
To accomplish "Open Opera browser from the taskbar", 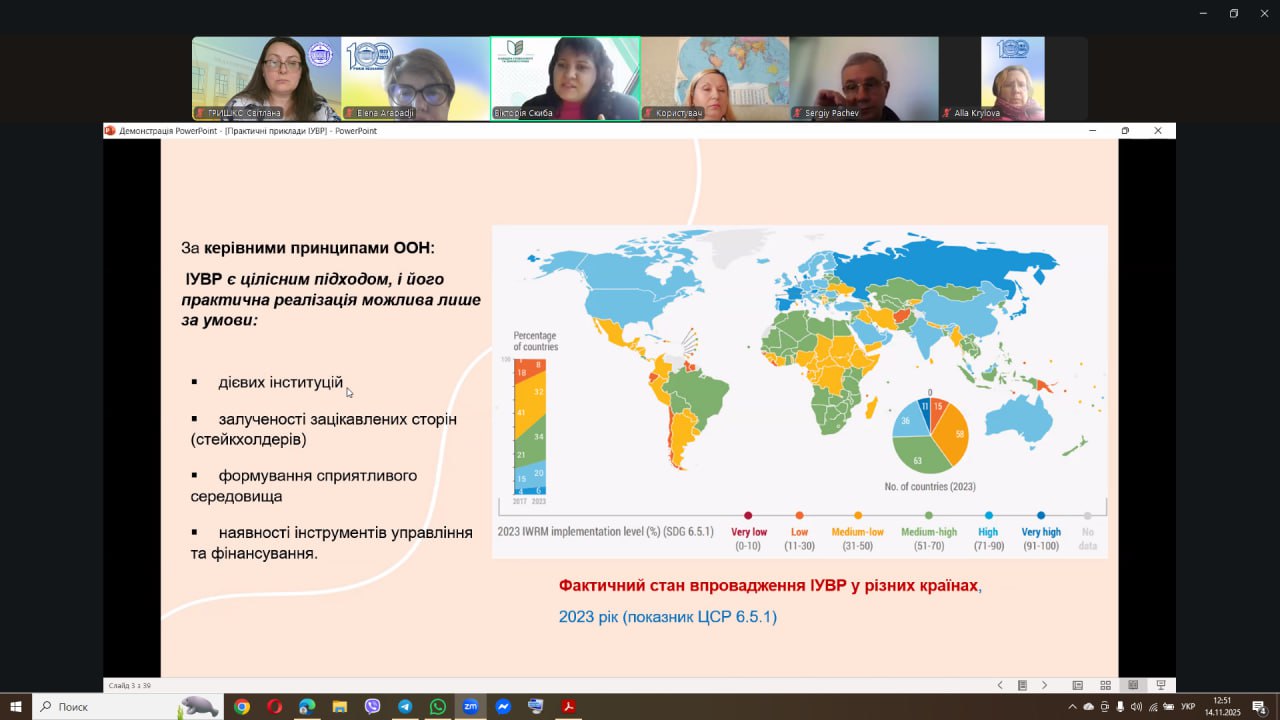I will [x=274, y=707].
